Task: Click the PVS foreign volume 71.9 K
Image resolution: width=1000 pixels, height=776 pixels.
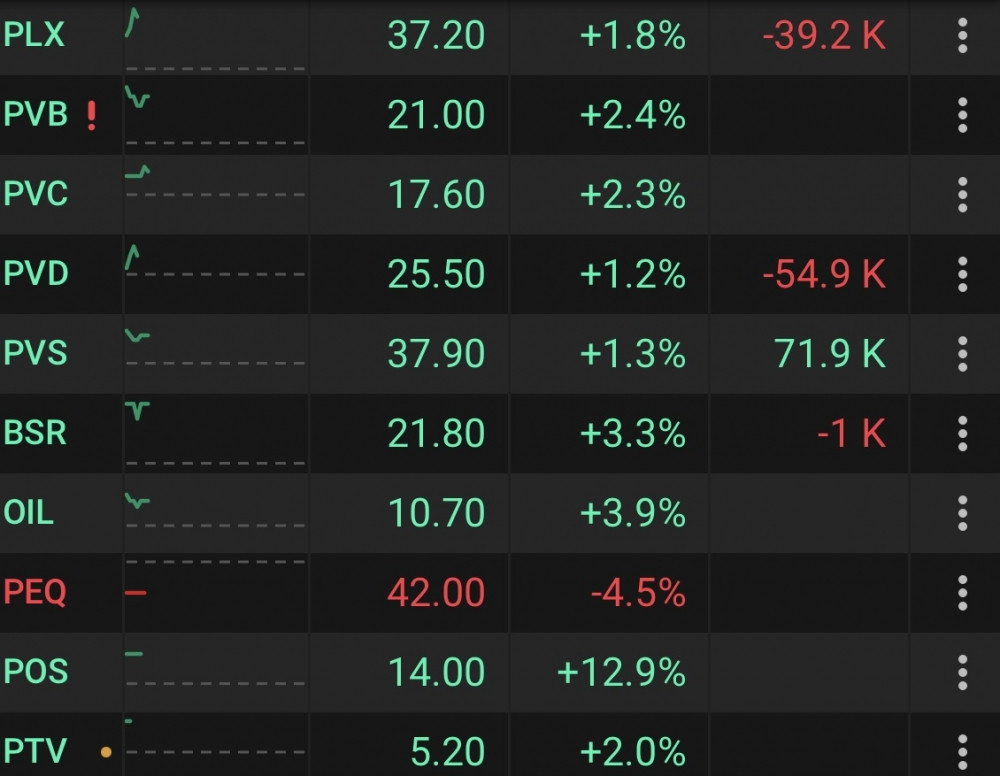Action: click(830, 354)
